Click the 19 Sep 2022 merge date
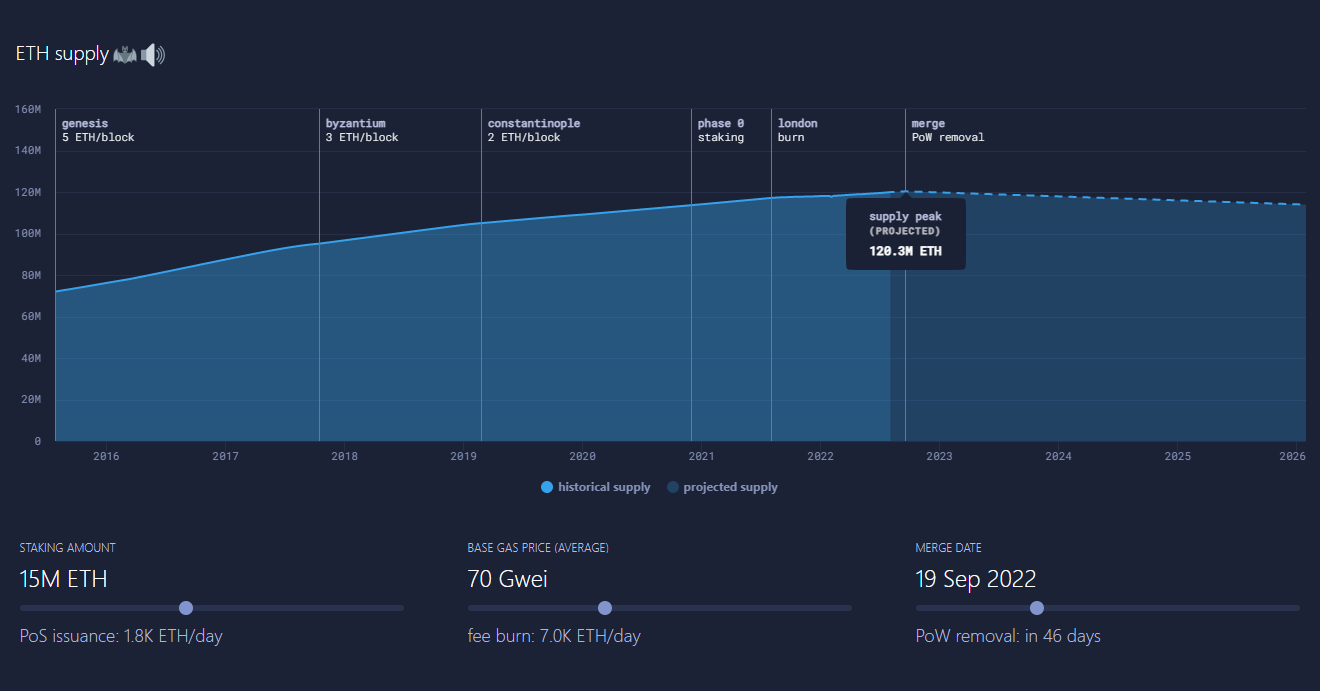Image resolution: width=1320 pixels, height=691 pixels. [975, 579]
